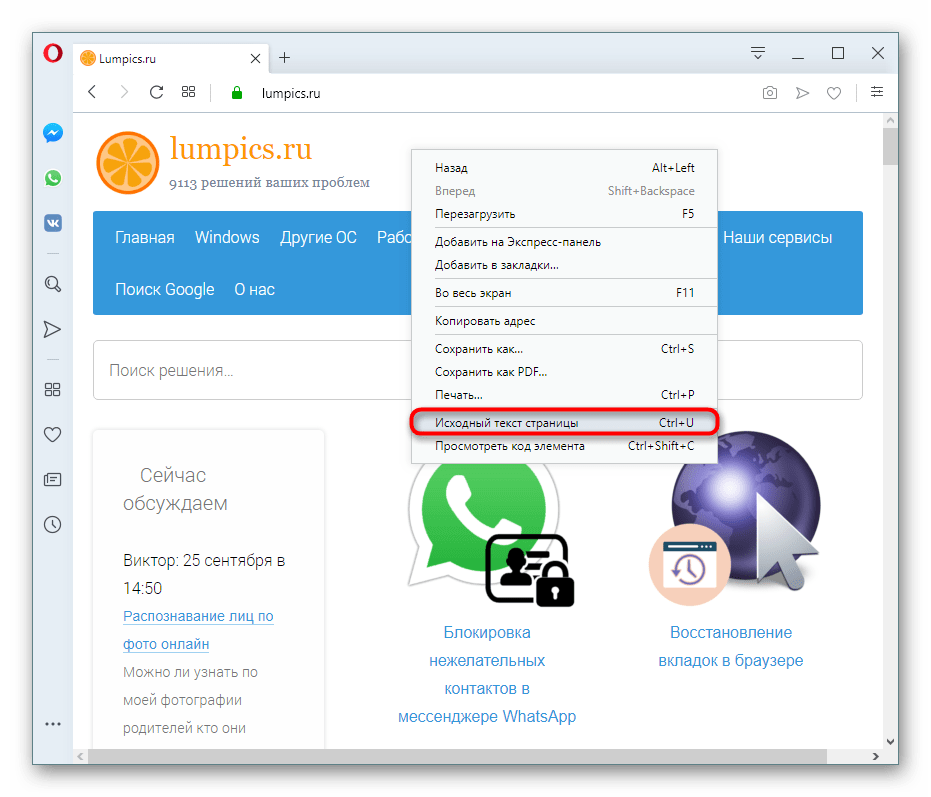Open О нас navigation link
This screenshot has height=797, width=931.
(x=254, y=289)
